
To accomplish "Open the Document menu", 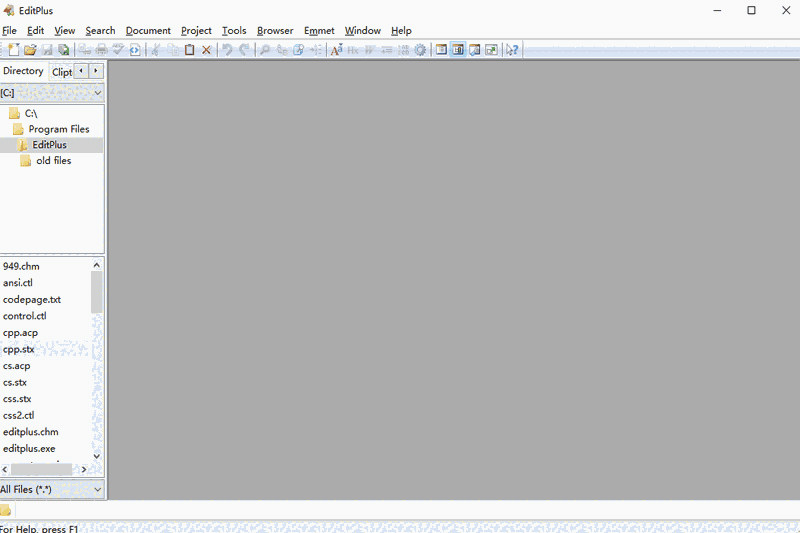I will pos(148,31).
